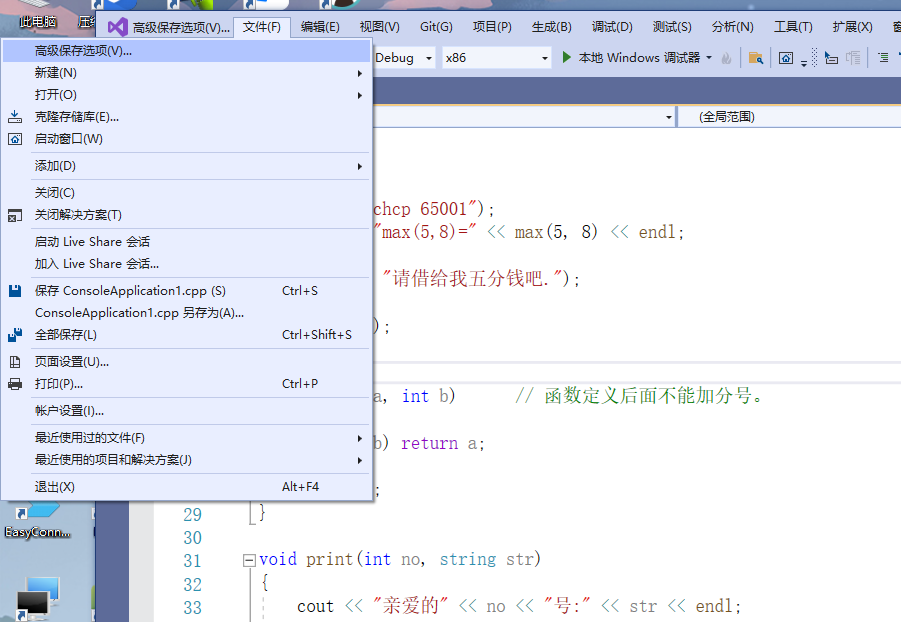Viewport: 901px width, 622px height.
Task: Choose 保存 ConsoleApplication1.cpp (S)
Action: click(x=186, y=291)
